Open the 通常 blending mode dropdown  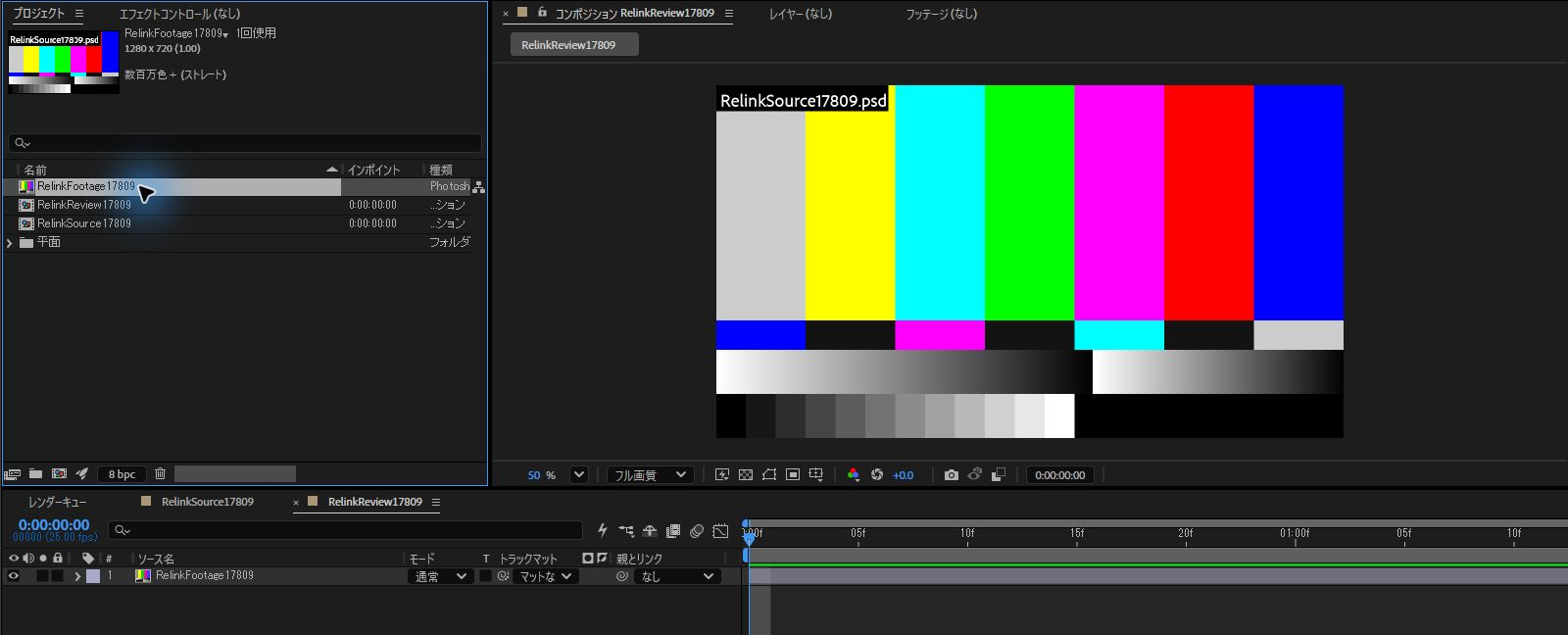click(x=440, y=576)
